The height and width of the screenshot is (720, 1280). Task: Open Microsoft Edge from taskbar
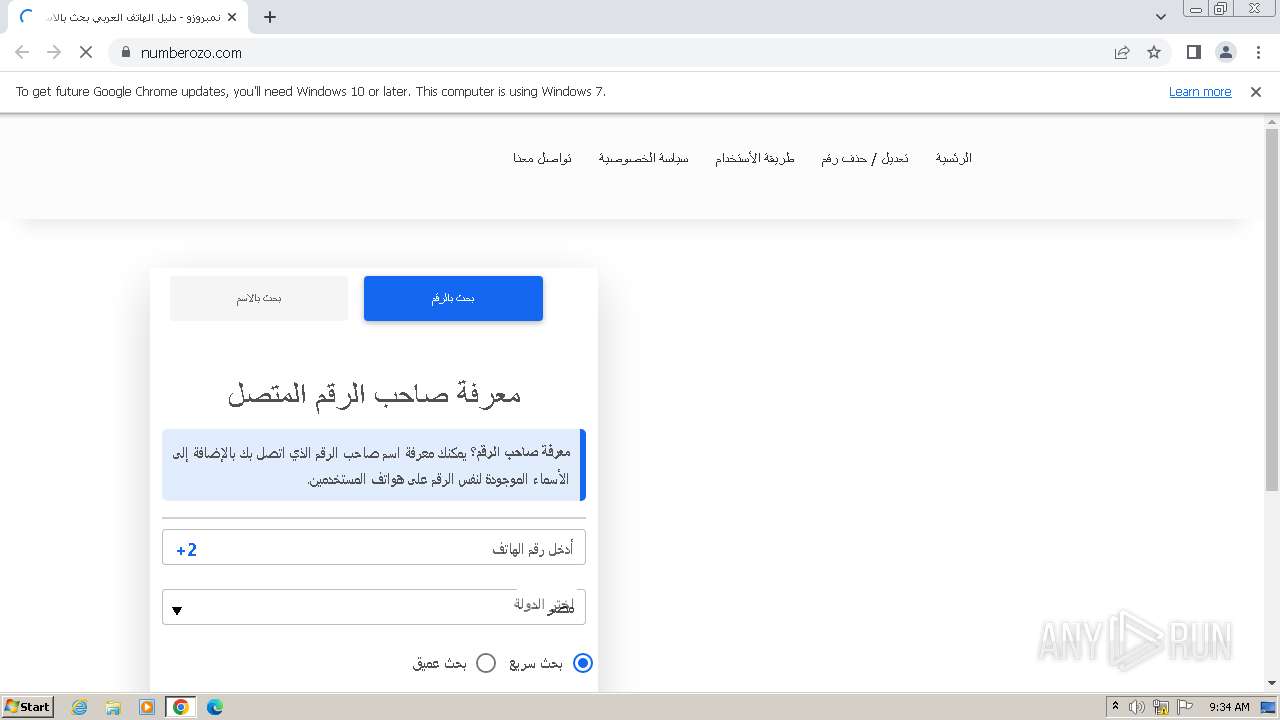214,707
